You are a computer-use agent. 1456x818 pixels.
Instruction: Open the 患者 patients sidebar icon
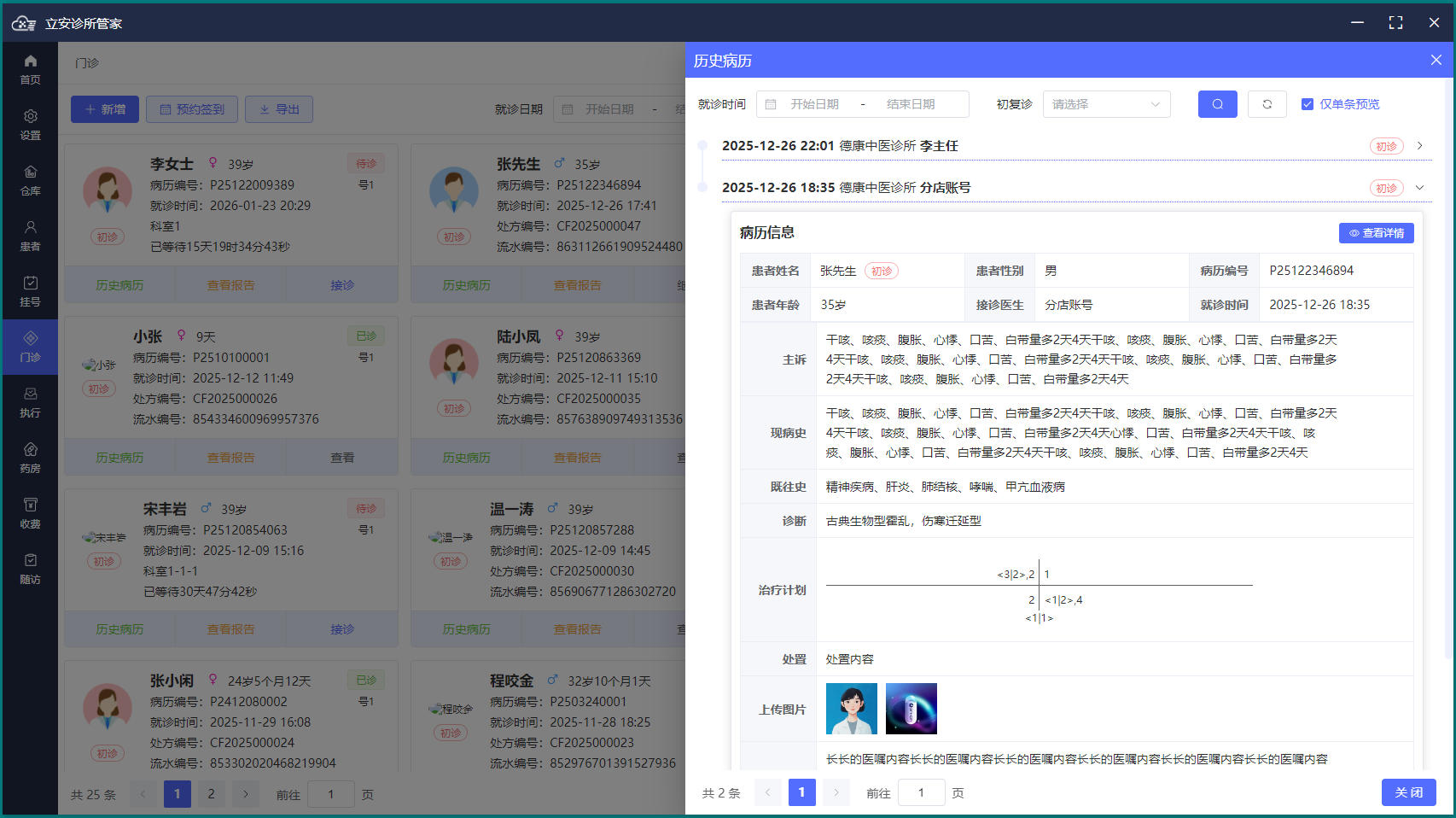(x=30, y=236)
